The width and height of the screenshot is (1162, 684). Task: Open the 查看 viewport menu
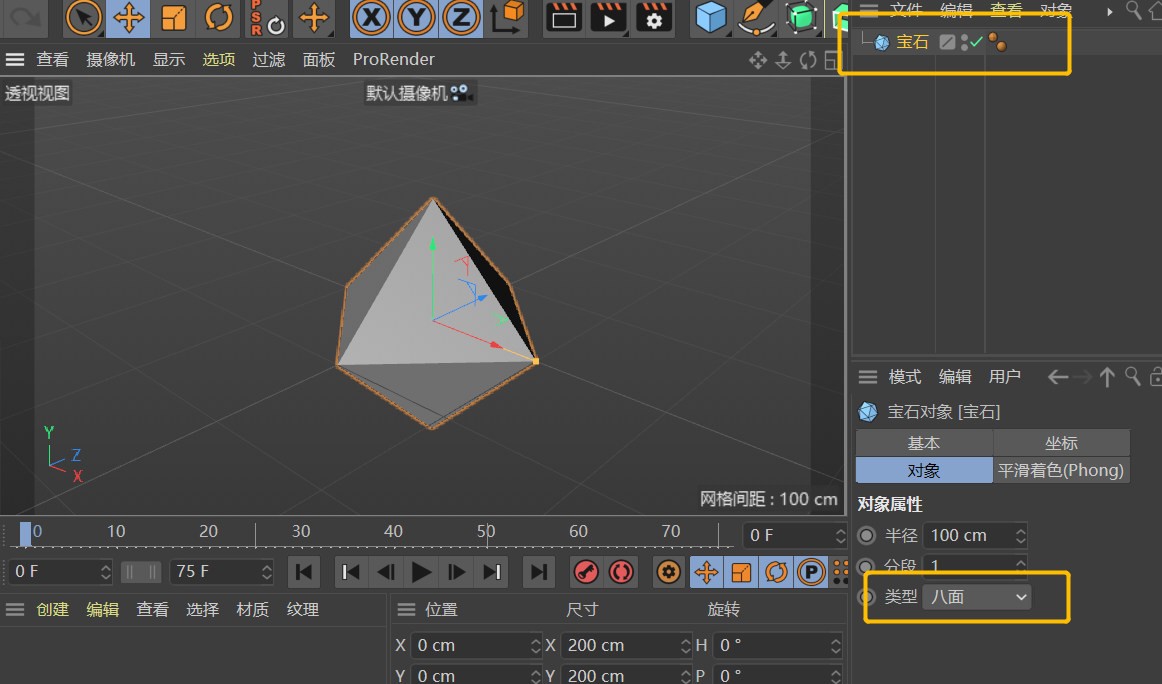click(x=53, y=59)
